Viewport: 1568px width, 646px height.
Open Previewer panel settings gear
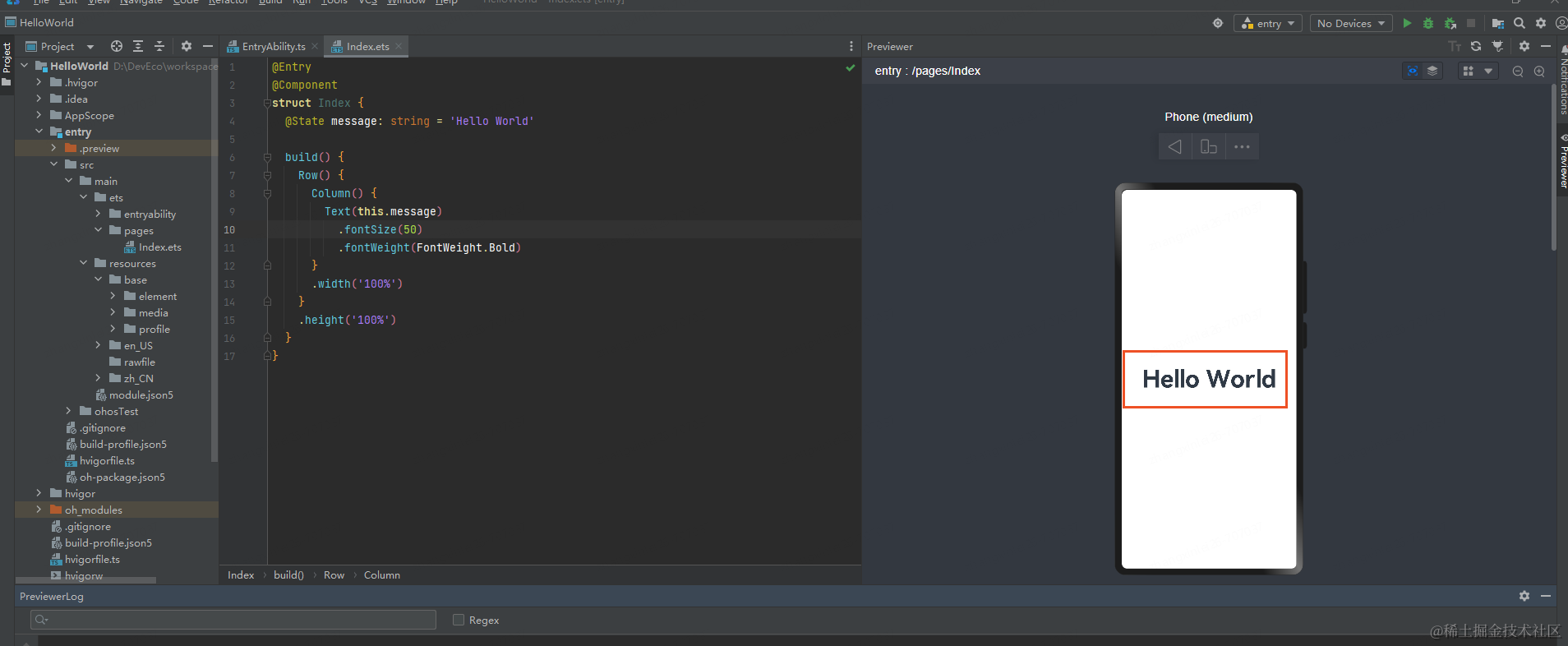pyautogui.click(x=1524, y=46)
